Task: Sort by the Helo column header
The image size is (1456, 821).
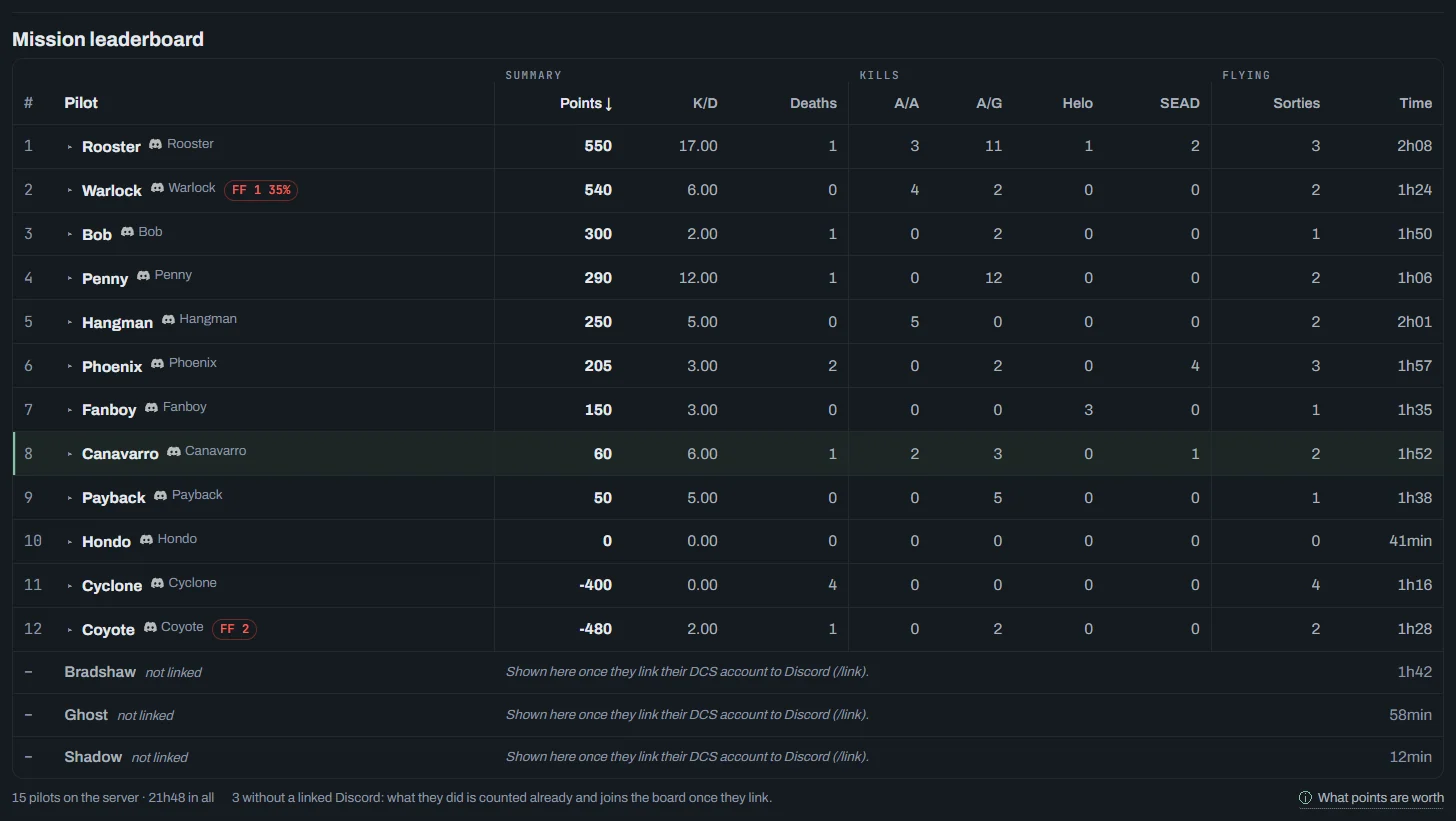Action: [1078, 103]
